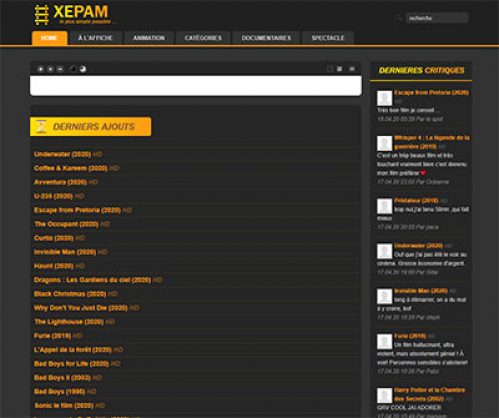Viewport: 499px width, 418px height.
Task: Open L'Appel de la forêt (2020) link
Action: (x=73, y=350)
